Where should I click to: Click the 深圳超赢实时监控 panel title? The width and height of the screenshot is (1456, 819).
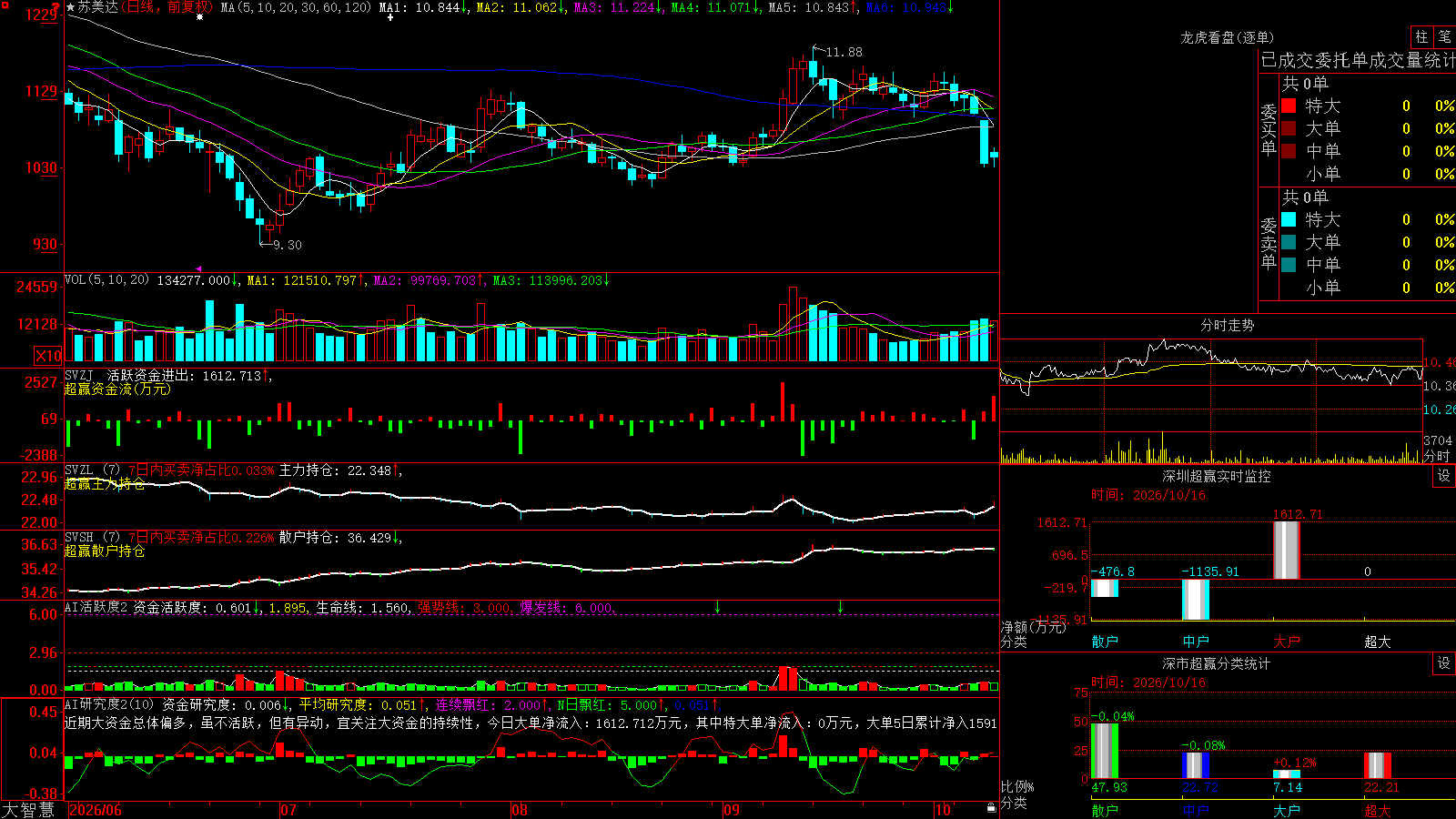pyautogui.click(x=1217, y=476)
